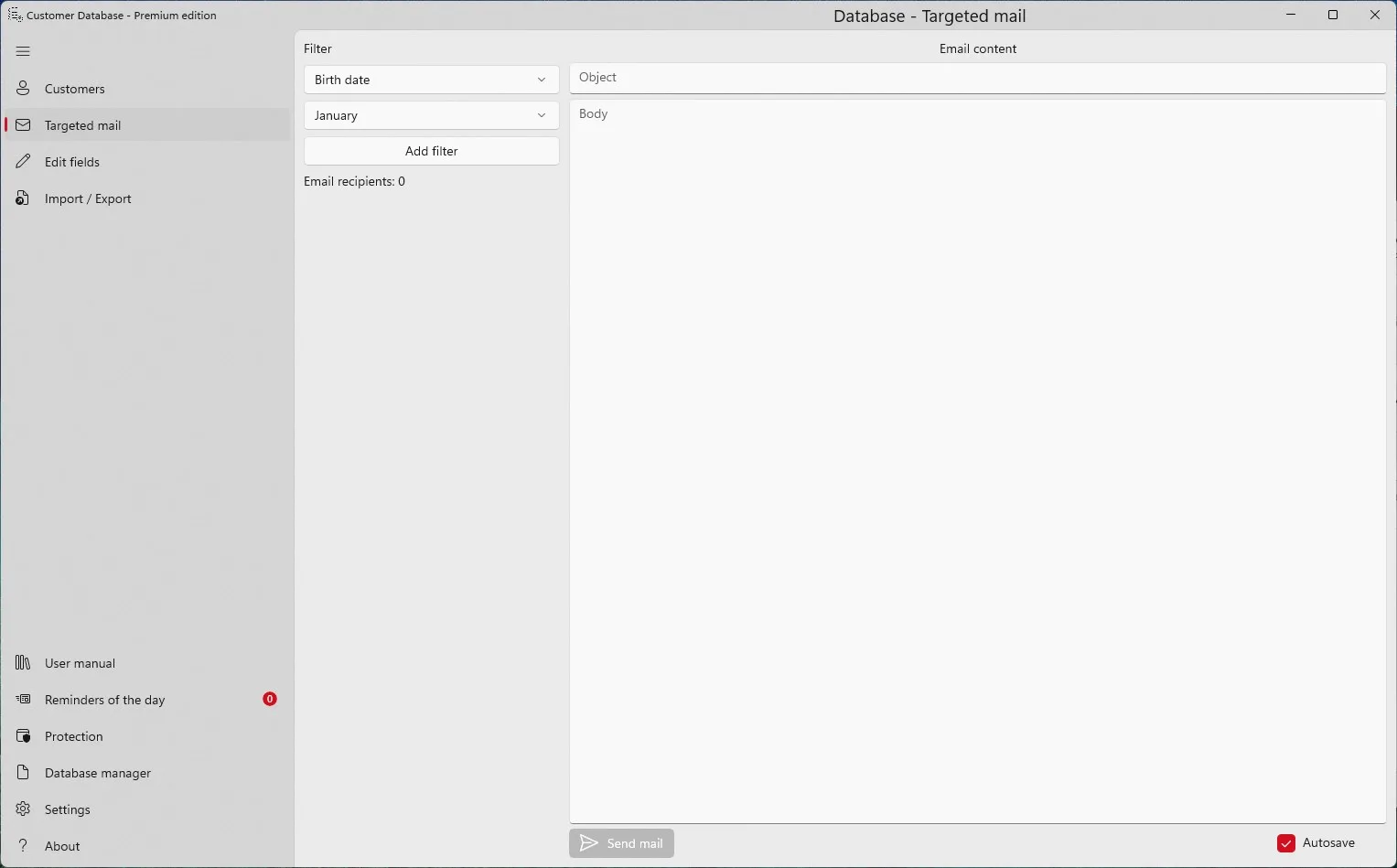Click the red reminders count badge
The width and height of the screenshot is (1397, 868).
270,699
